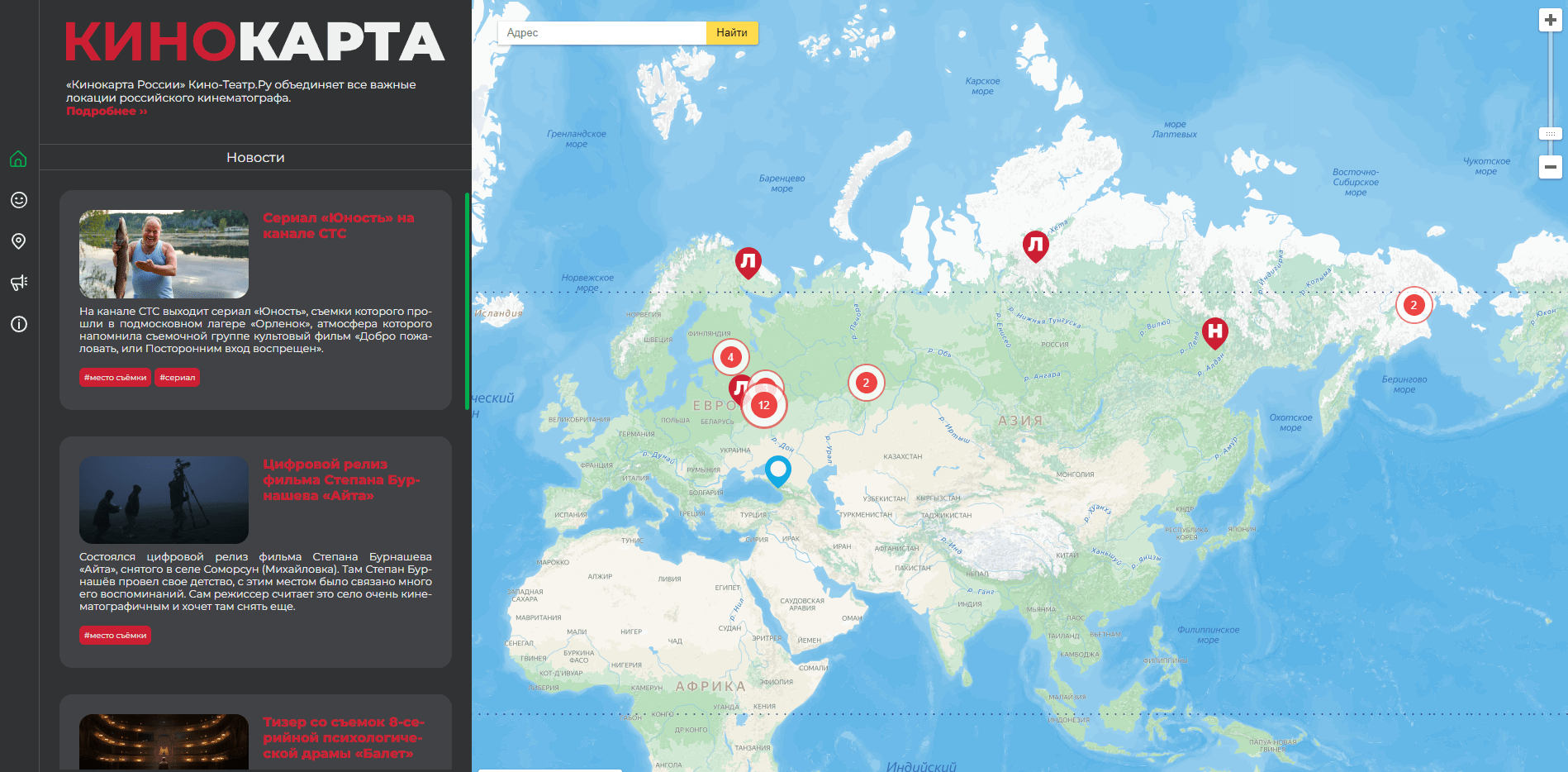Open article Сериал «Юность» на канале СТС

(x=339, y=226)
